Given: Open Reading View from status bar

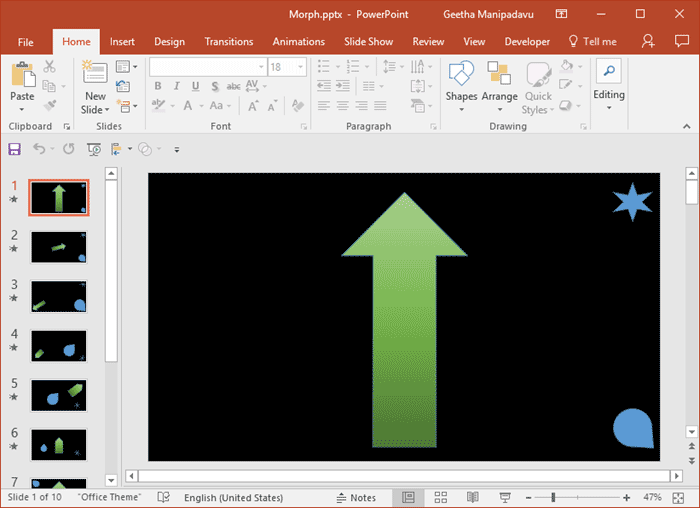Looking at the screenshot, I should coord(473,497).
